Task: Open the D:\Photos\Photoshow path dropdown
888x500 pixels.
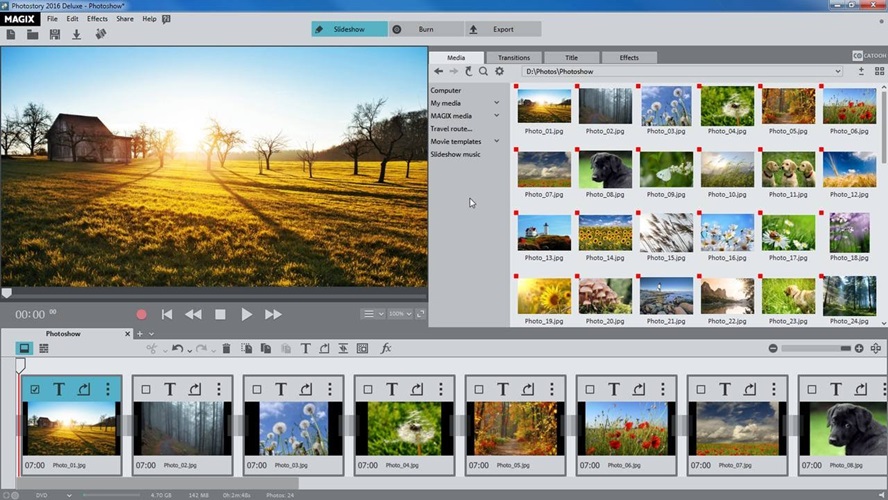Action: 838,71
